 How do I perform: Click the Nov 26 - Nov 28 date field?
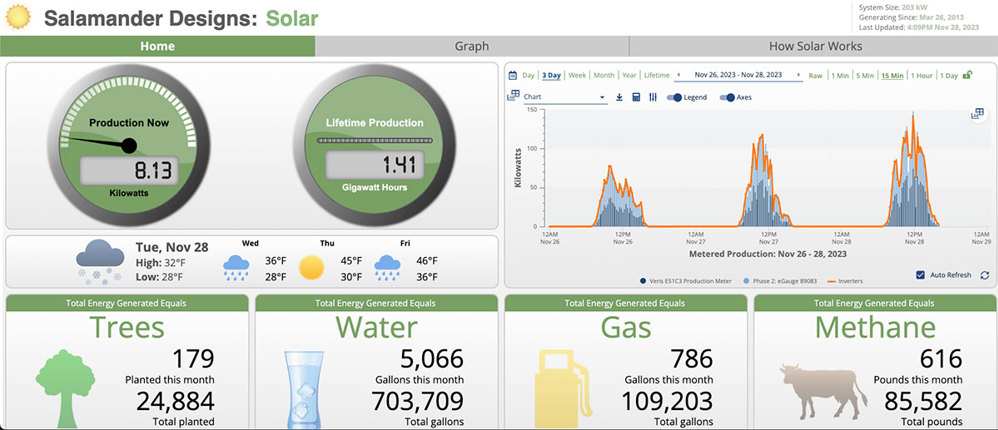pyautogui.click(x=738, y=75)
